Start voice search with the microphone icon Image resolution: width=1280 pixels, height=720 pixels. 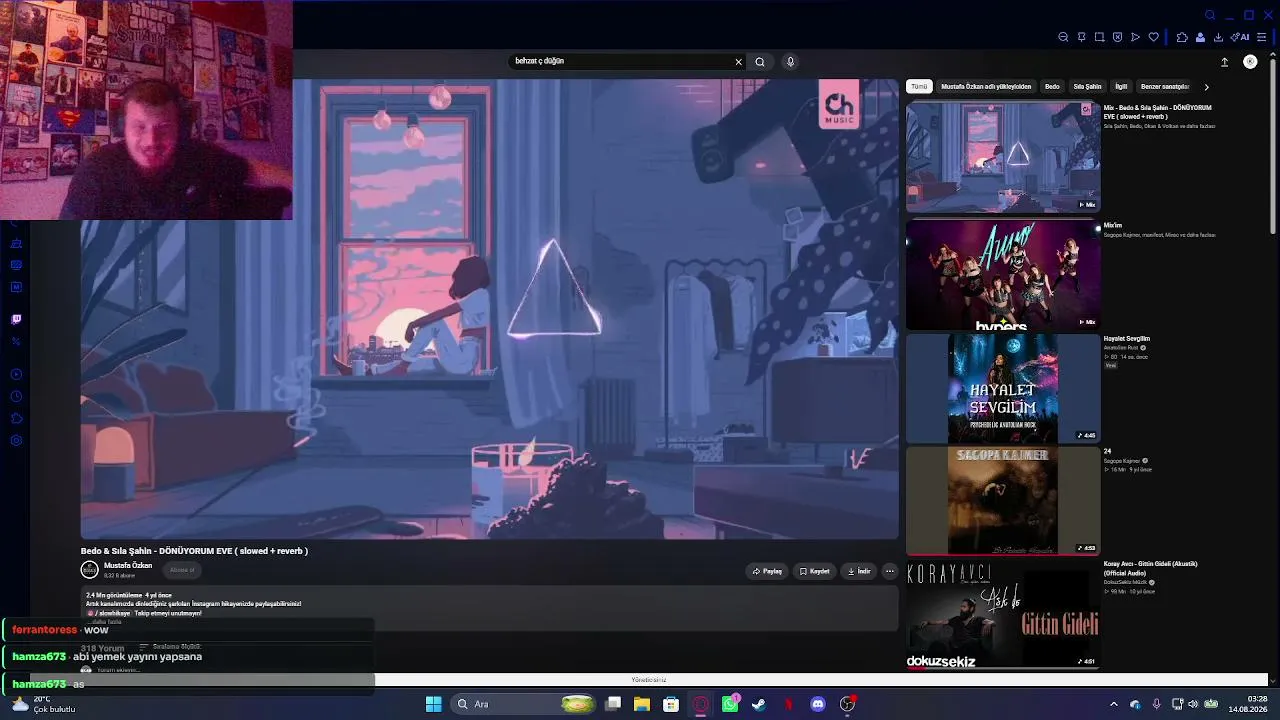(790, 62)
